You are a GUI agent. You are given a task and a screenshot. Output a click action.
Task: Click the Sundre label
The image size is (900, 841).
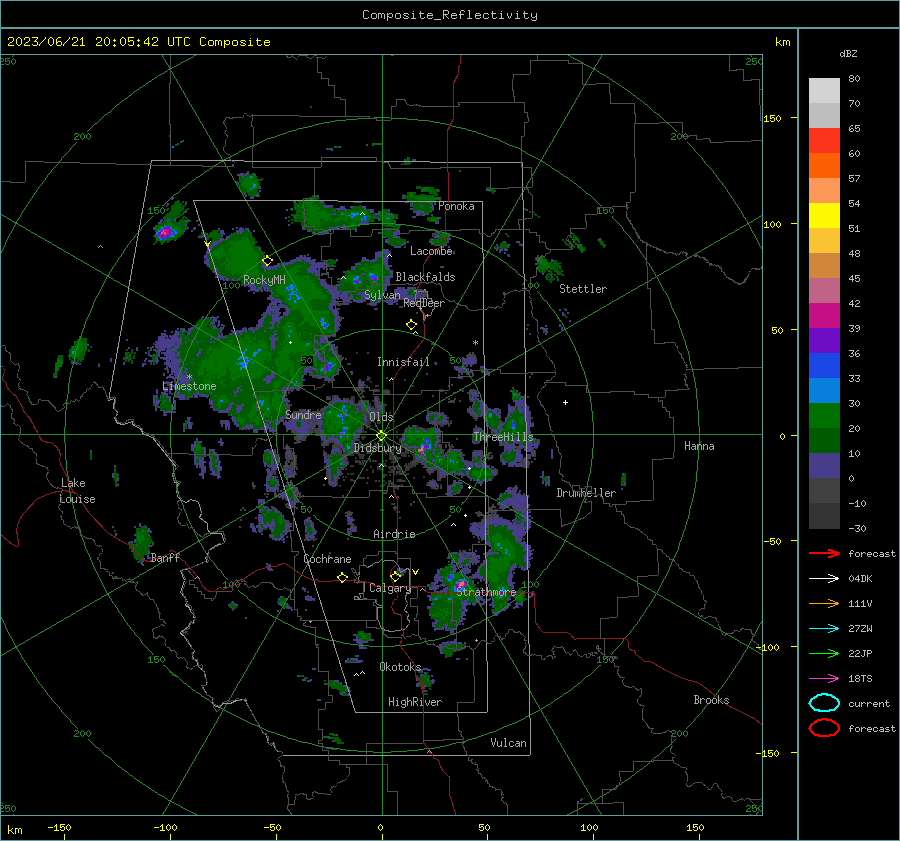coord(303,415)
